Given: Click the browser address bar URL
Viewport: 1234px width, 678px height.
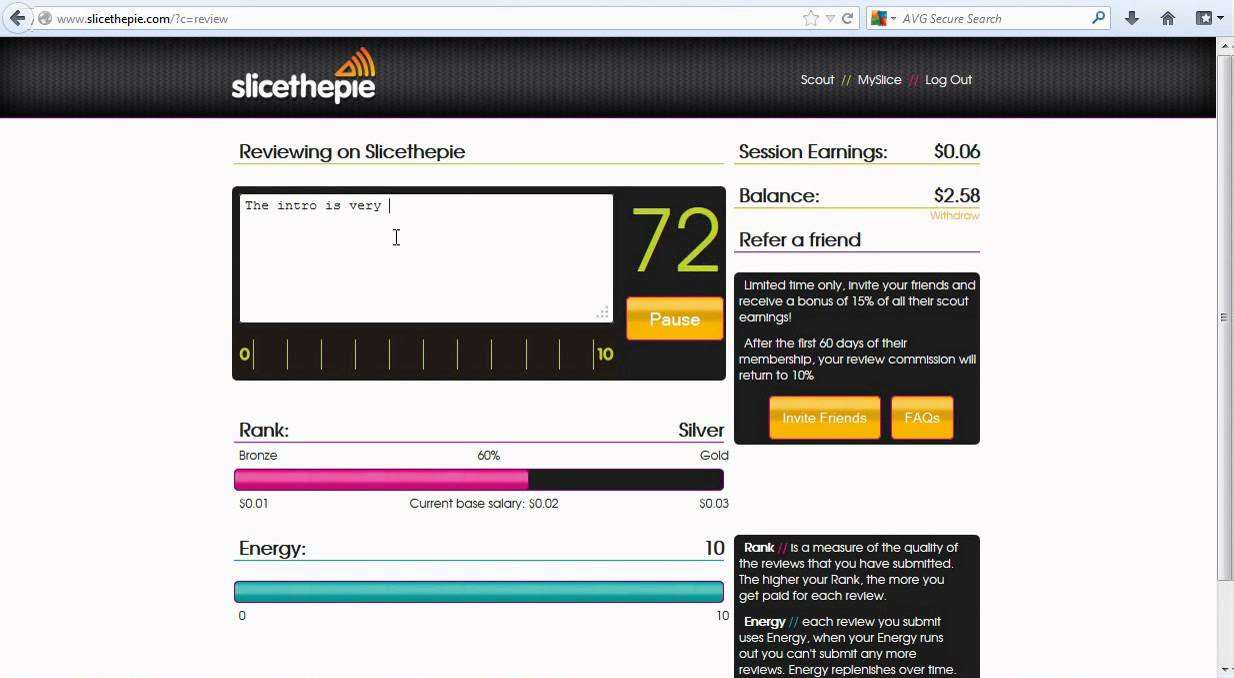Looking at the screenshot, I should (145, 19).
